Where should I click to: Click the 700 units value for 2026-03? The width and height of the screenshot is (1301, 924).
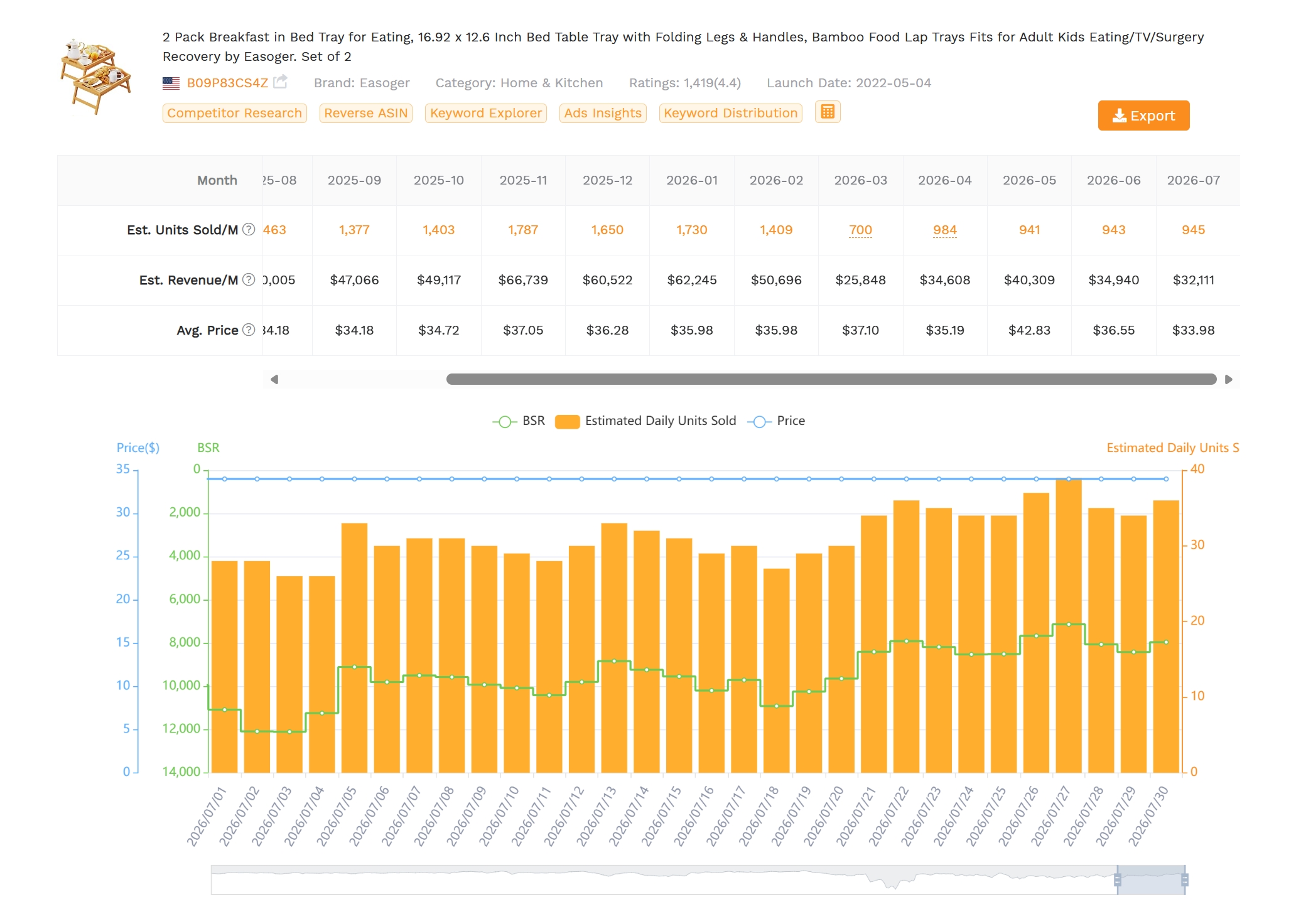(860, 230)
